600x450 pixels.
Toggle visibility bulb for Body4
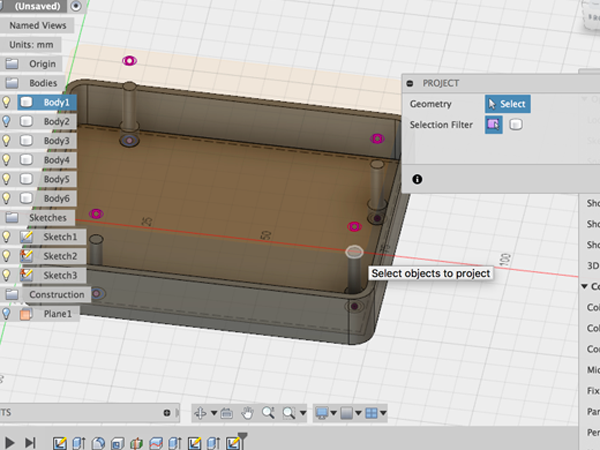(x=7, y=160)
